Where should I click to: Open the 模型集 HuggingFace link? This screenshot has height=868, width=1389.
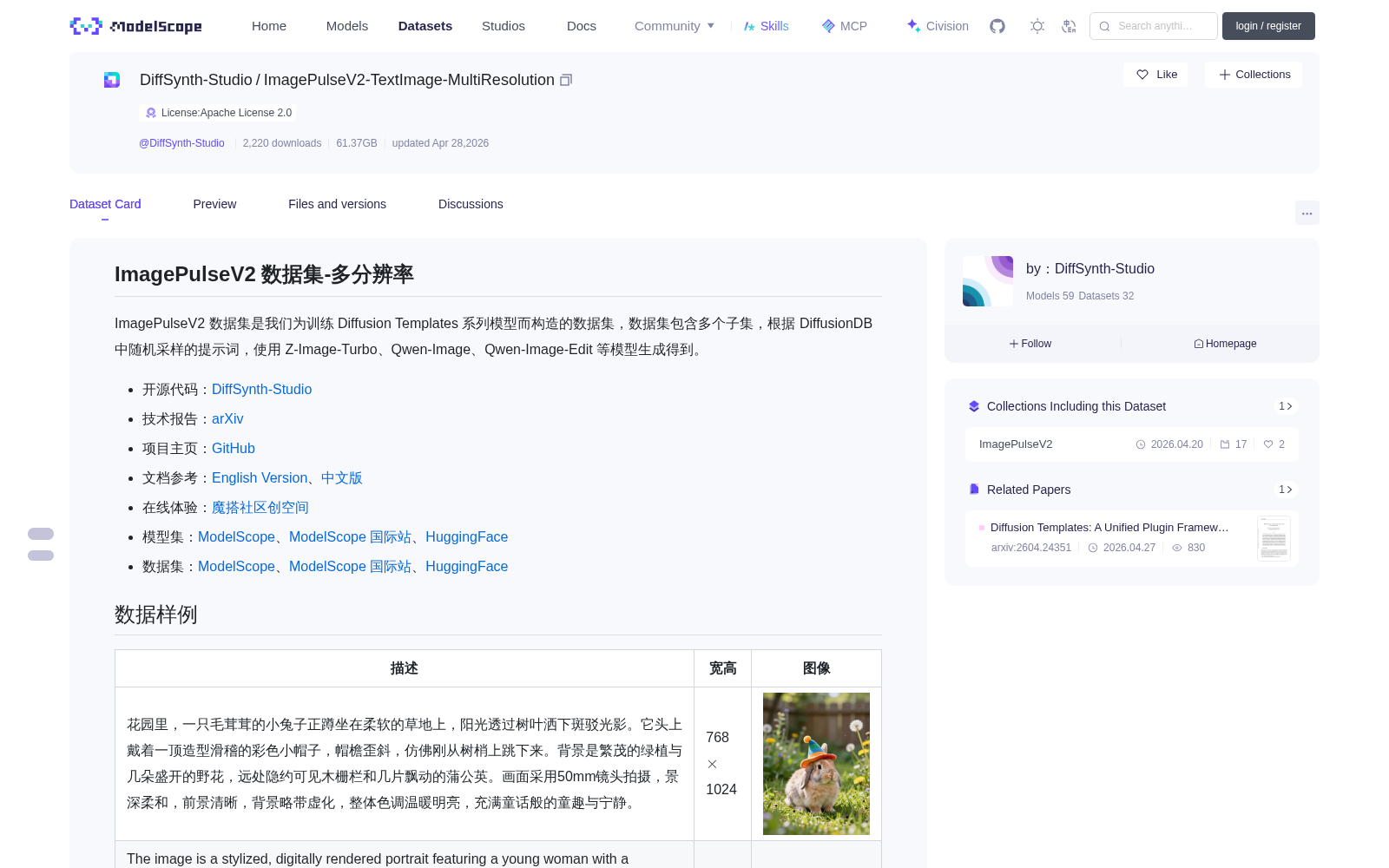point(467,537)
